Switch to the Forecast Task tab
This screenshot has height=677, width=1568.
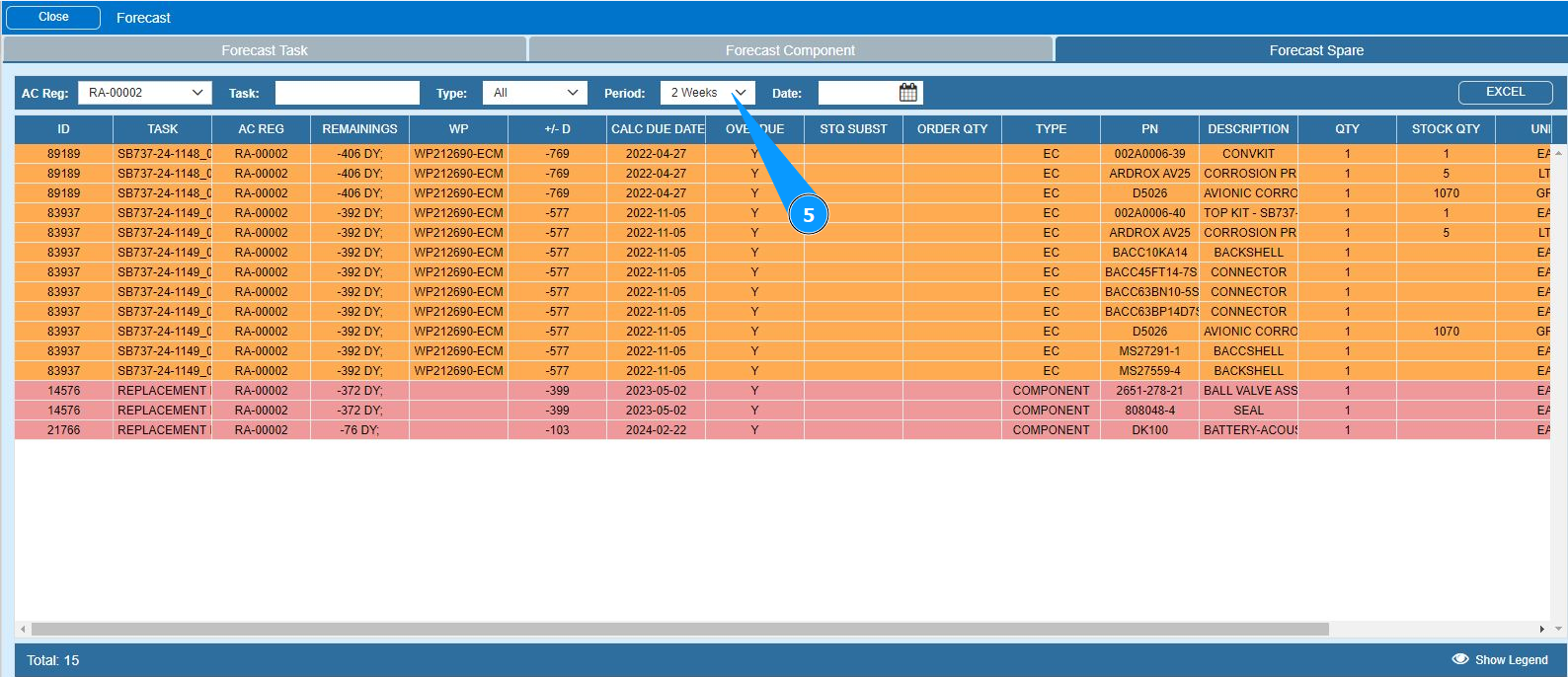[265, 50]
